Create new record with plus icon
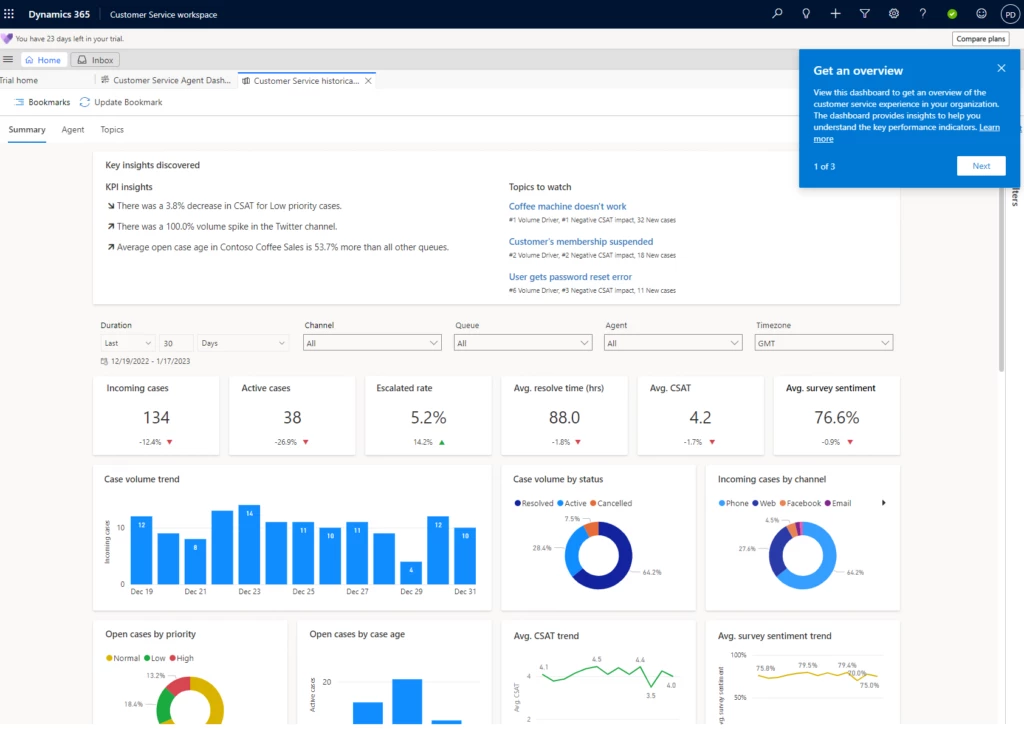Image resolution: width=1024 pixels, height=729 pixels. pyautogui.click(x=834, y=14)
